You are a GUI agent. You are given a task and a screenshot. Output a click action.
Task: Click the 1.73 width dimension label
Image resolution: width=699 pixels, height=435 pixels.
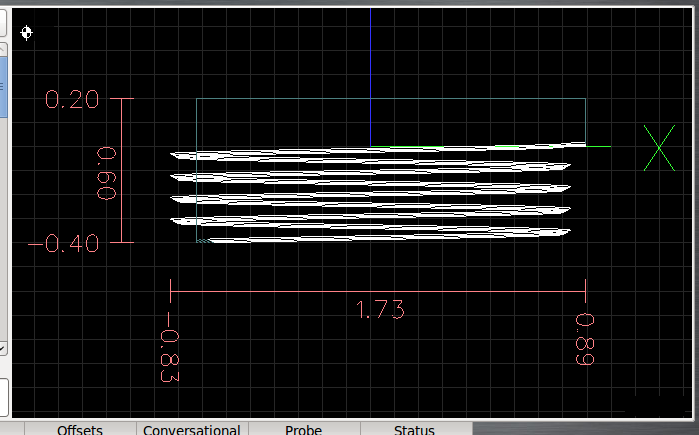coord(380,309)
